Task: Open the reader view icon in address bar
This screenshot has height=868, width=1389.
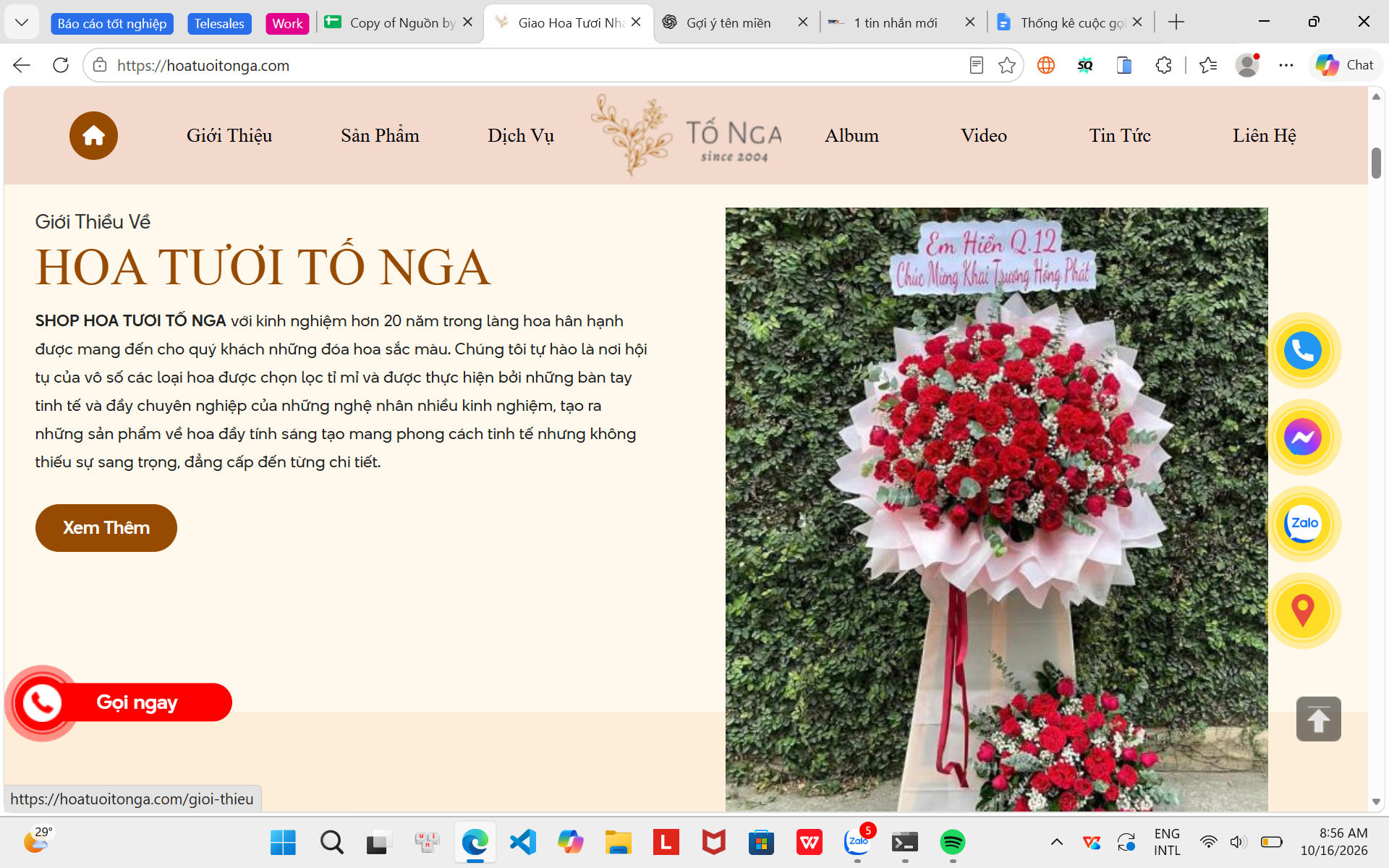Action: tap(976, 66)
